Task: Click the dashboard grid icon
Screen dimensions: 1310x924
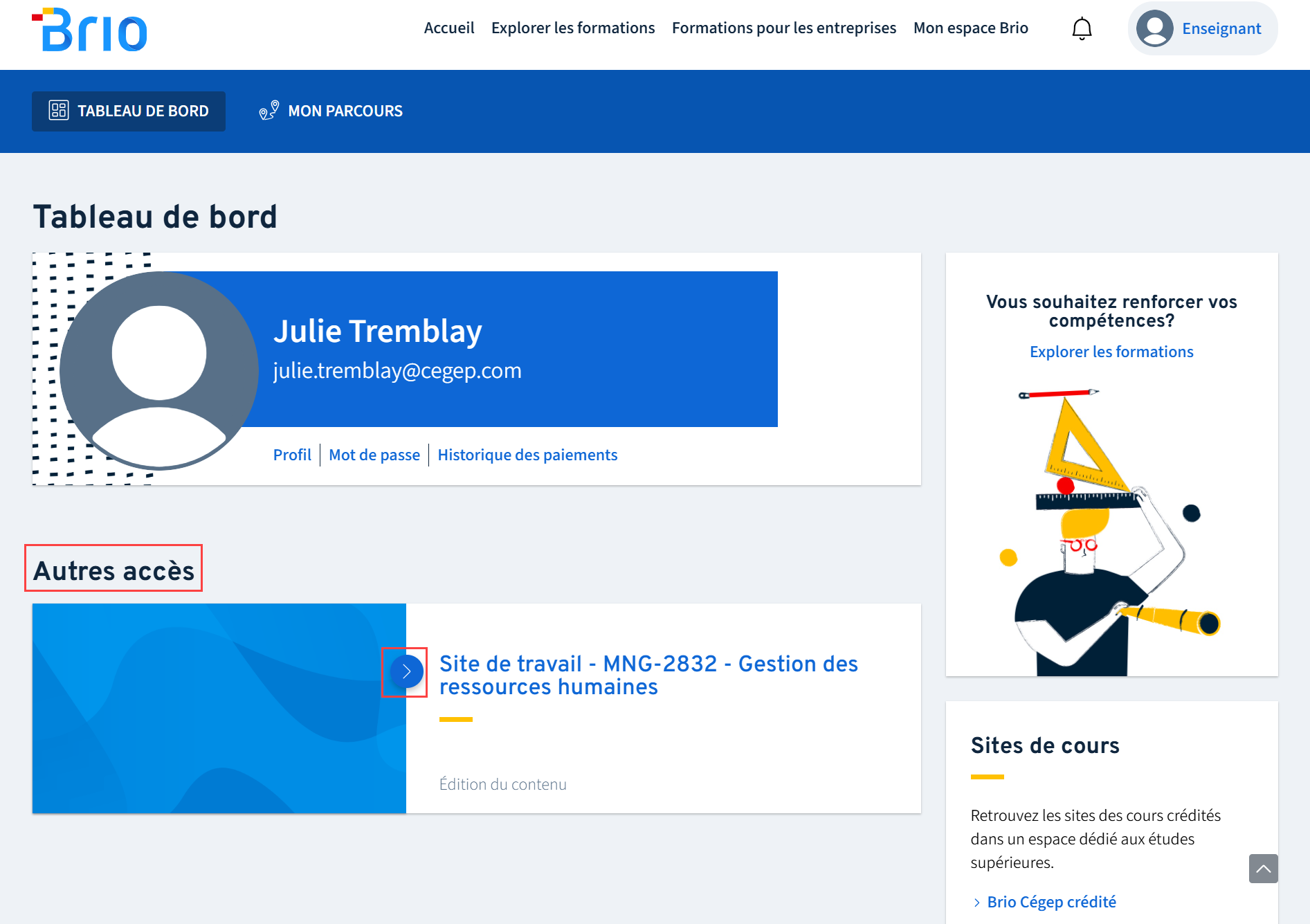Action: (59, 111)
